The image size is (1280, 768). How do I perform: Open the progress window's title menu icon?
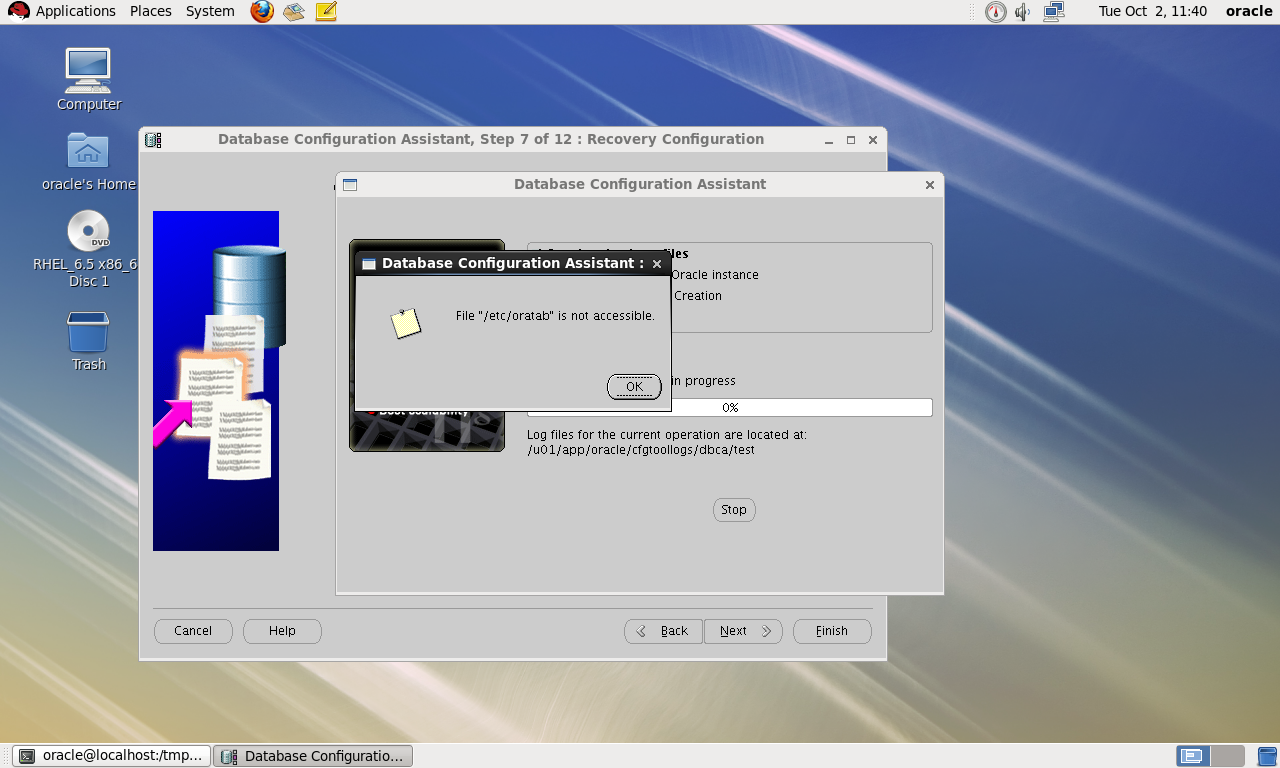click(350, 185)
